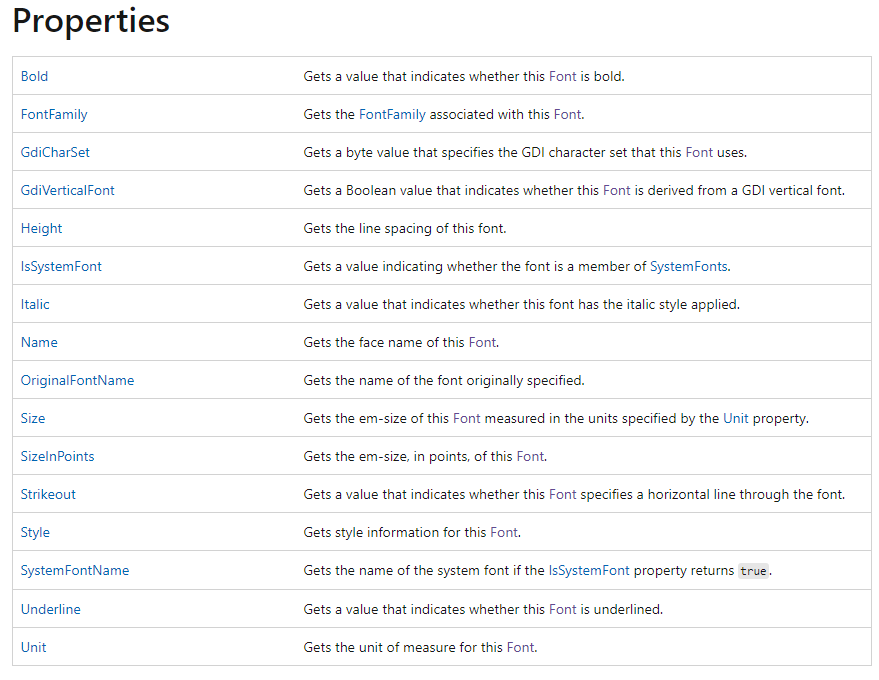The image size is (879, 680).
Task: Click the IsSystemFont link in SystemFontName description
Action: 589,570
